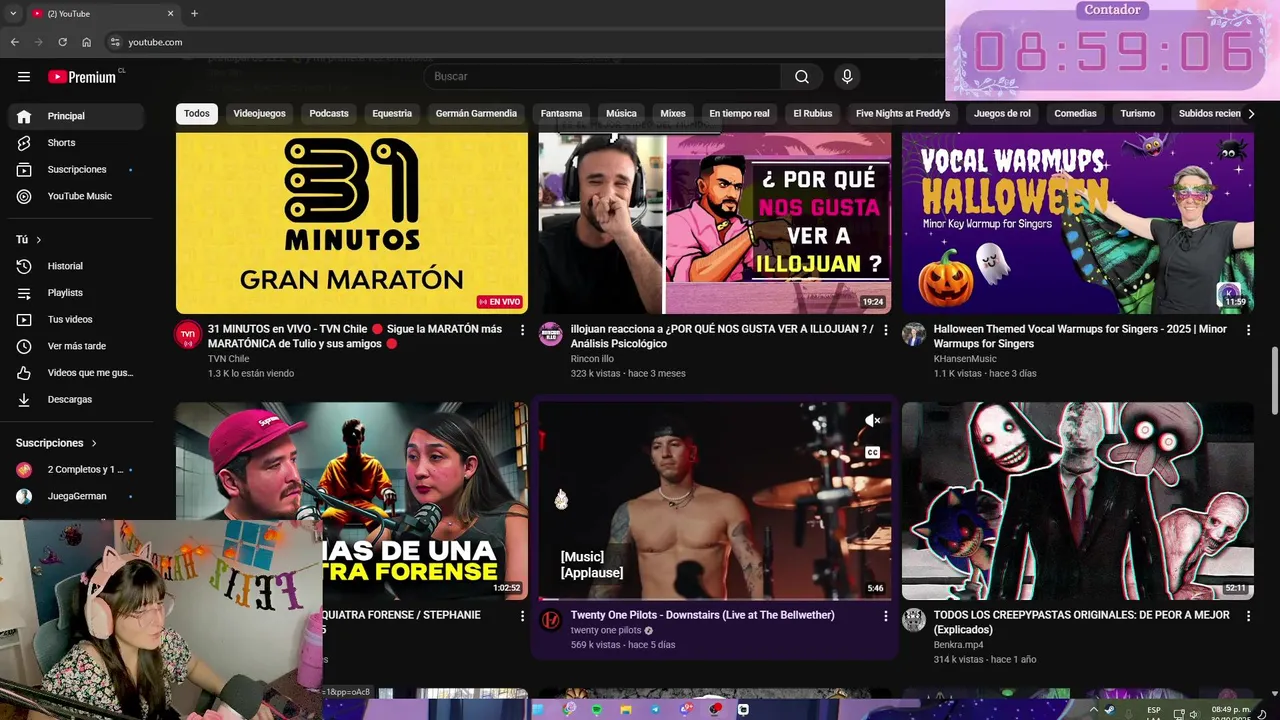Reload the page with the refresh icon
Image resolution: width=1280 pixels, height=720 pixels.
click(62, 42)
